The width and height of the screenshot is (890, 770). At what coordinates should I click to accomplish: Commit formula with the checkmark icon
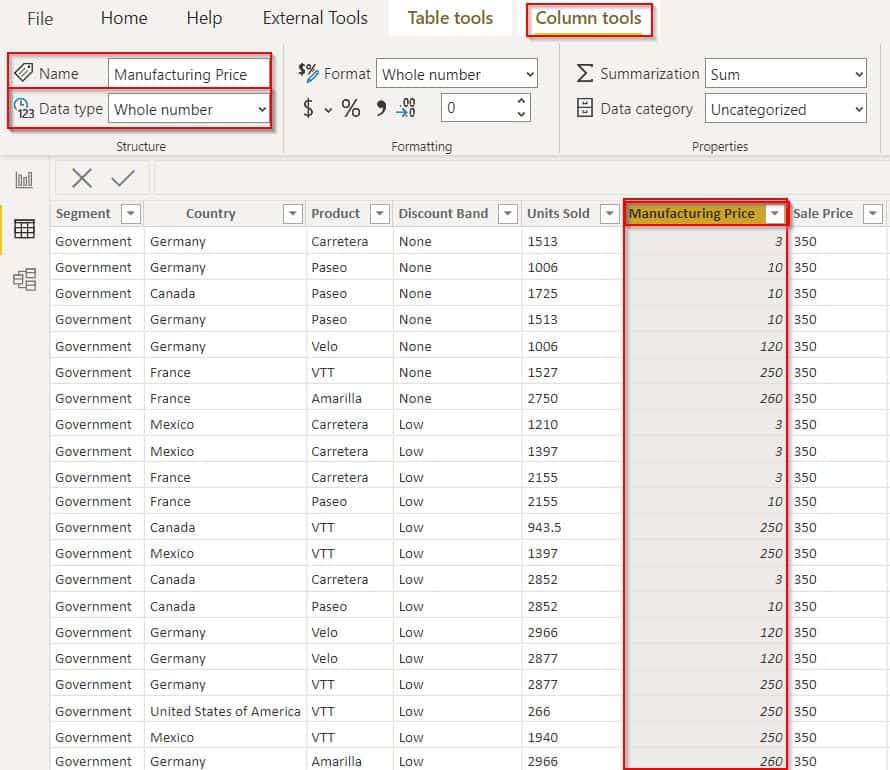(123, 178)
